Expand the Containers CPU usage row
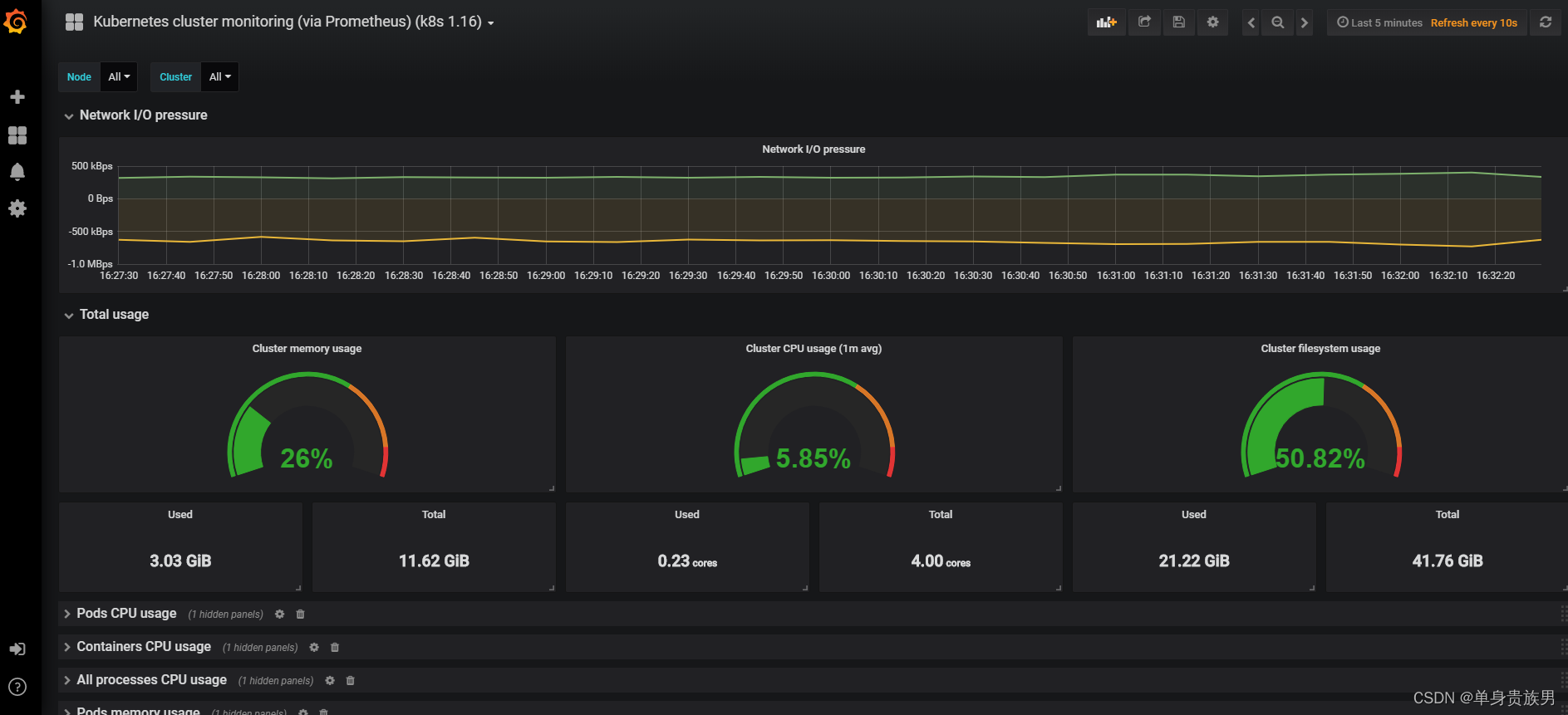 [137, 647]
